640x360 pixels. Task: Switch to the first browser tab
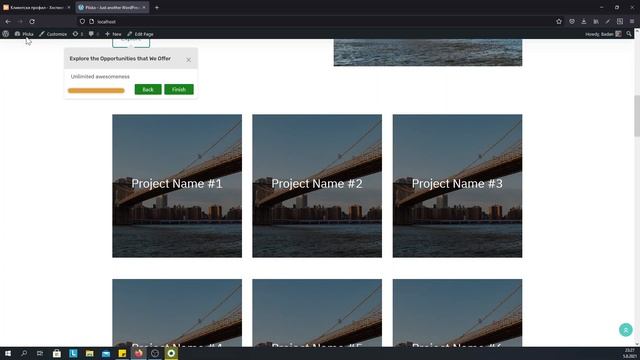coord(37,7)
